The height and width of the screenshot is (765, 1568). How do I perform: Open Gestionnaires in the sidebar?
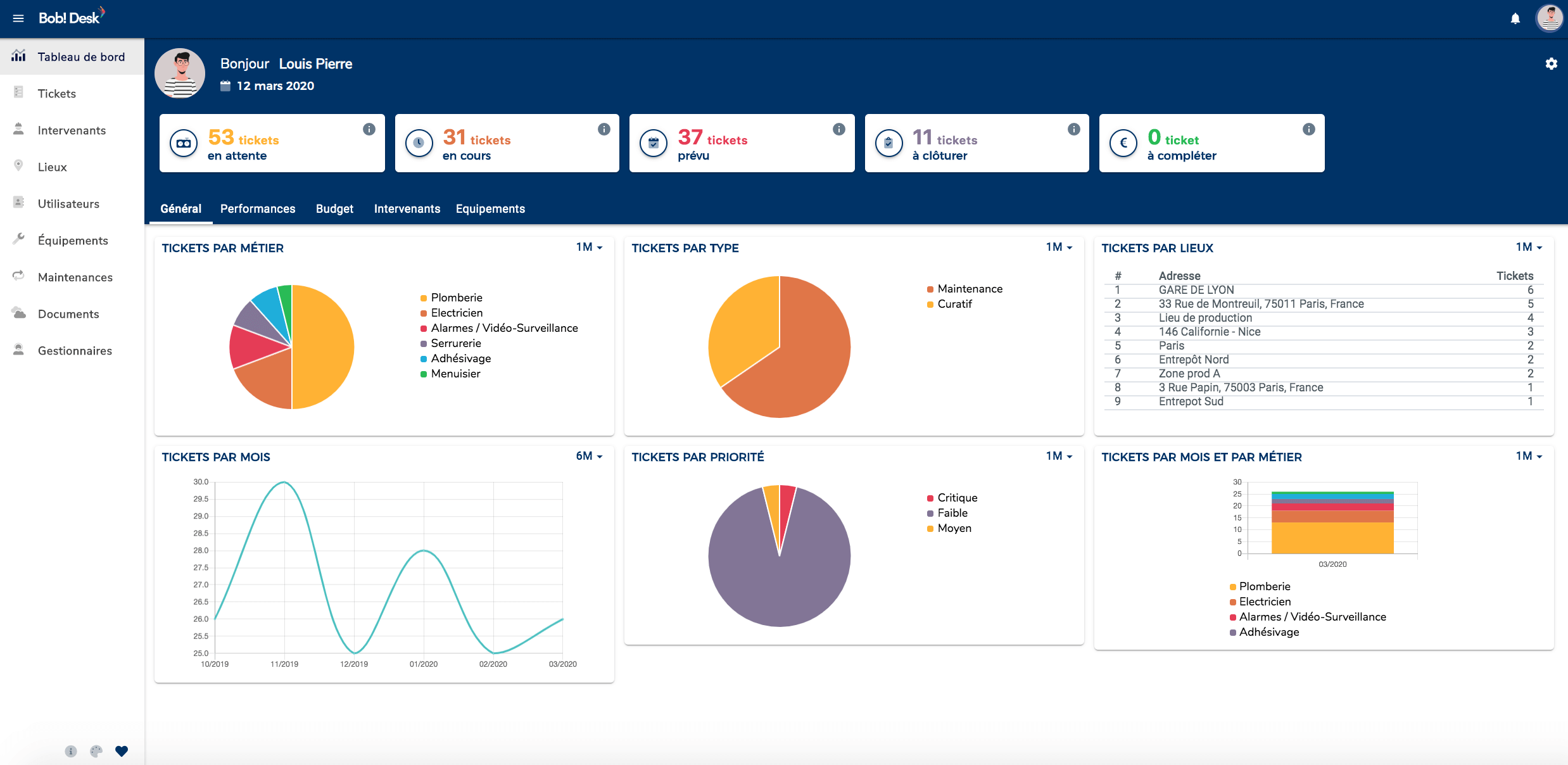(x=72, y=351)
